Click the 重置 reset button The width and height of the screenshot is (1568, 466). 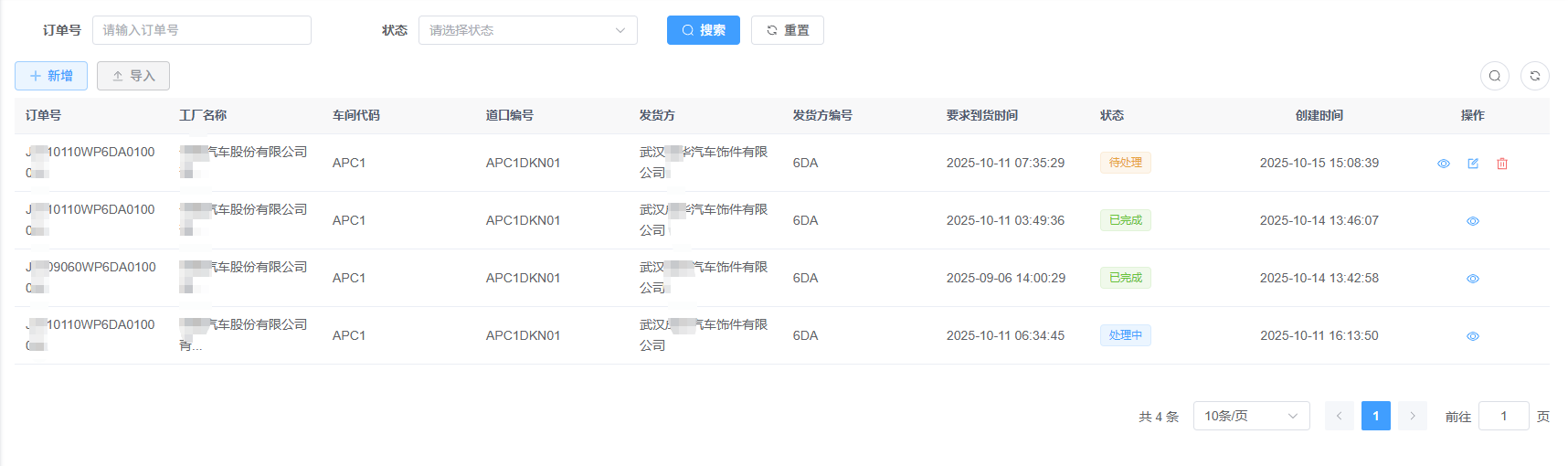[x=788, y=30]
